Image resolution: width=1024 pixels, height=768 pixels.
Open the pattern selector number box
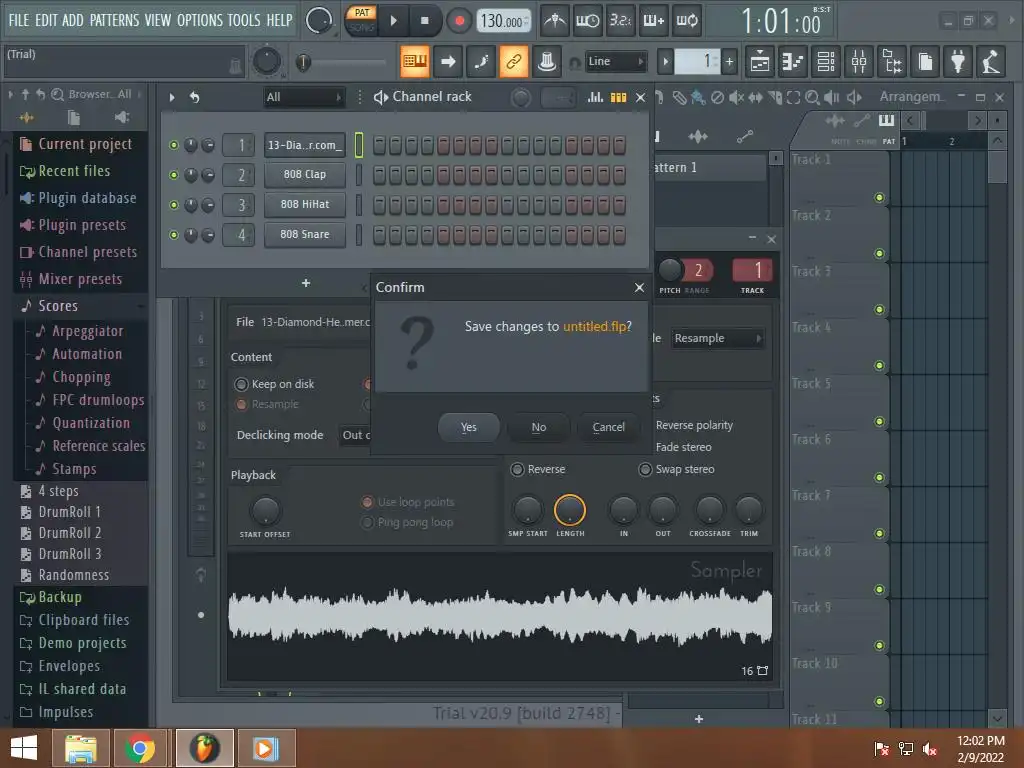tap(697, 61)
